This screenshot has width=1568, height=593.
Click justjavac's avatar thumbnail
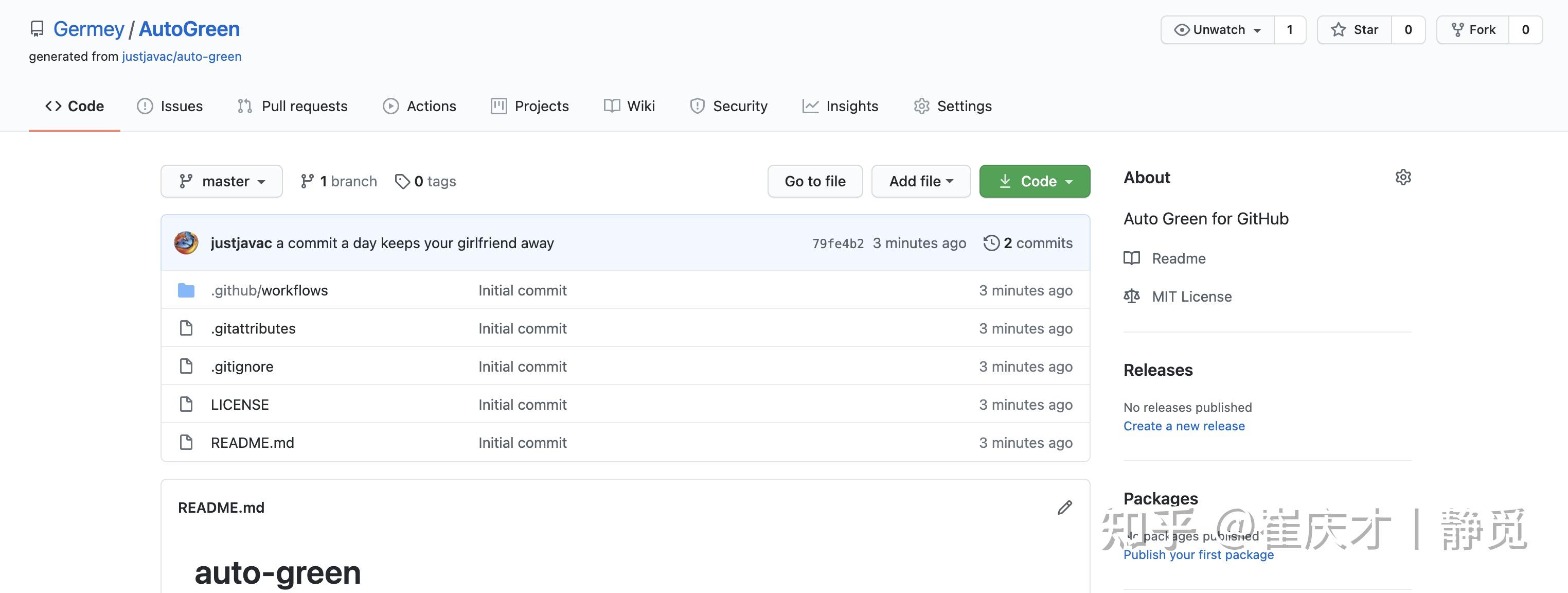[186, 242]
